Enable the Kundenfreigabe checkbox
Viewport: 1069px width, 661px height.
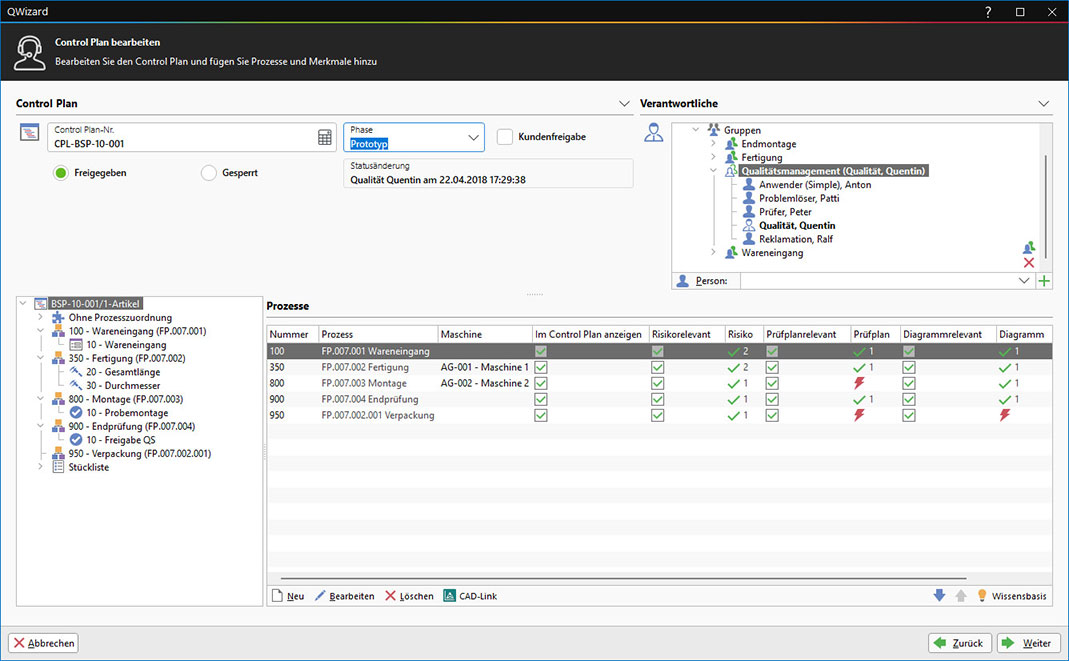(505, 137)
